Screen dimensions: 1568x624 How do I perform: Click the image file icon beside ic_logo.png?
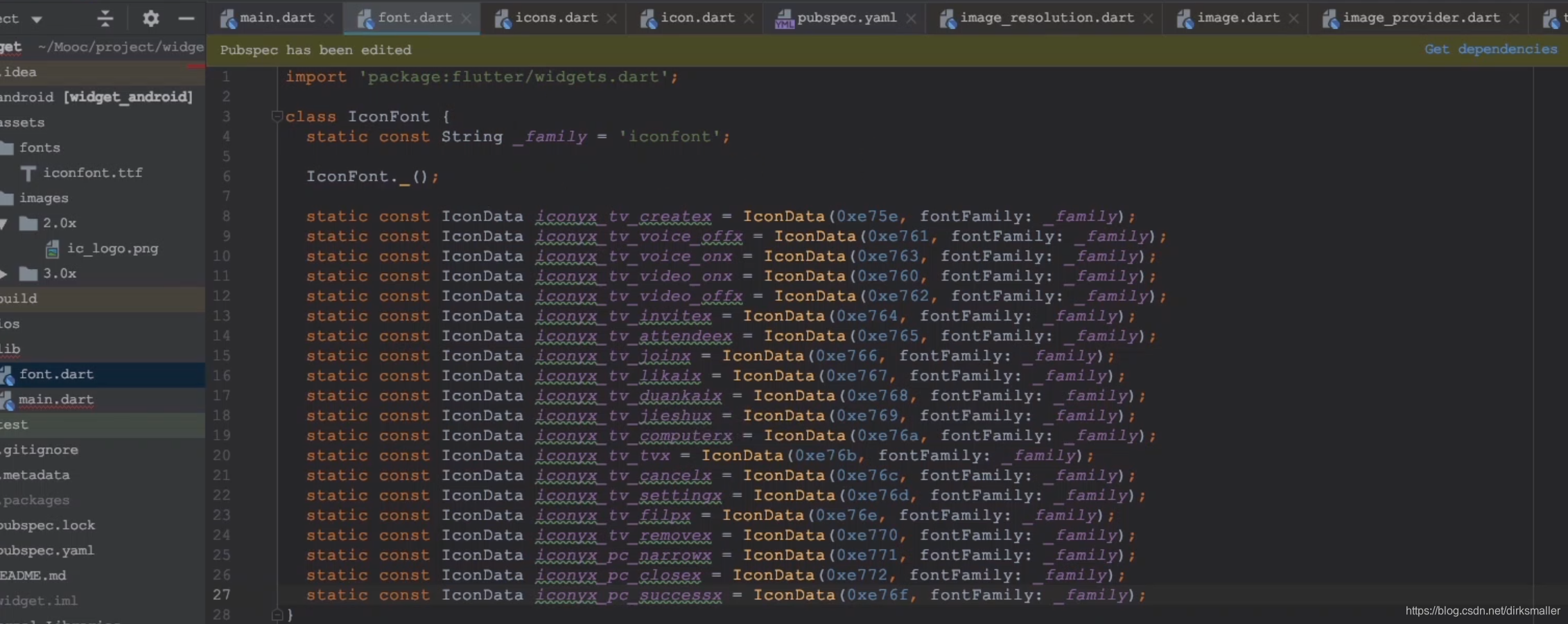[x=52, y=248]
